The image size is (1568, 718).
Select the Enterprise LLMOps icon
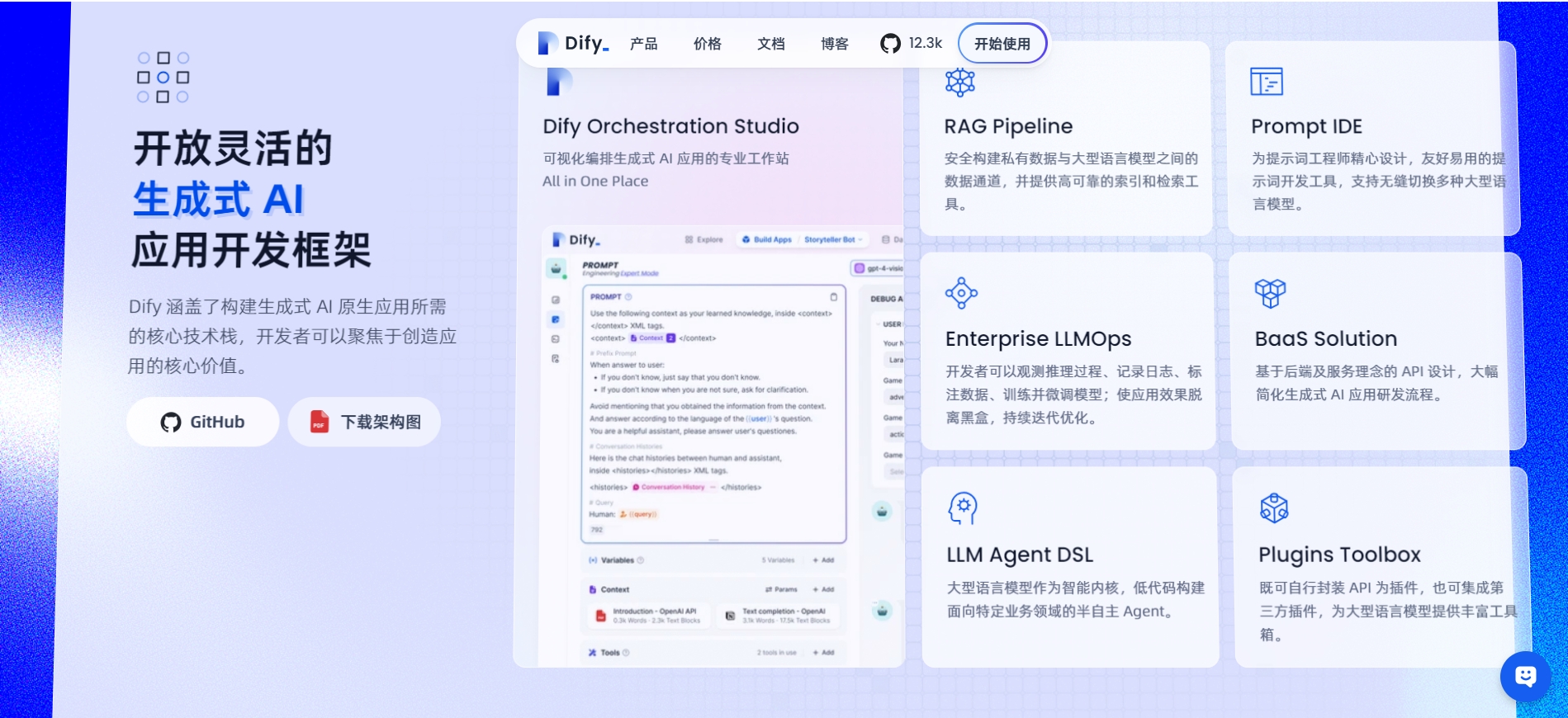coord(961,293)
